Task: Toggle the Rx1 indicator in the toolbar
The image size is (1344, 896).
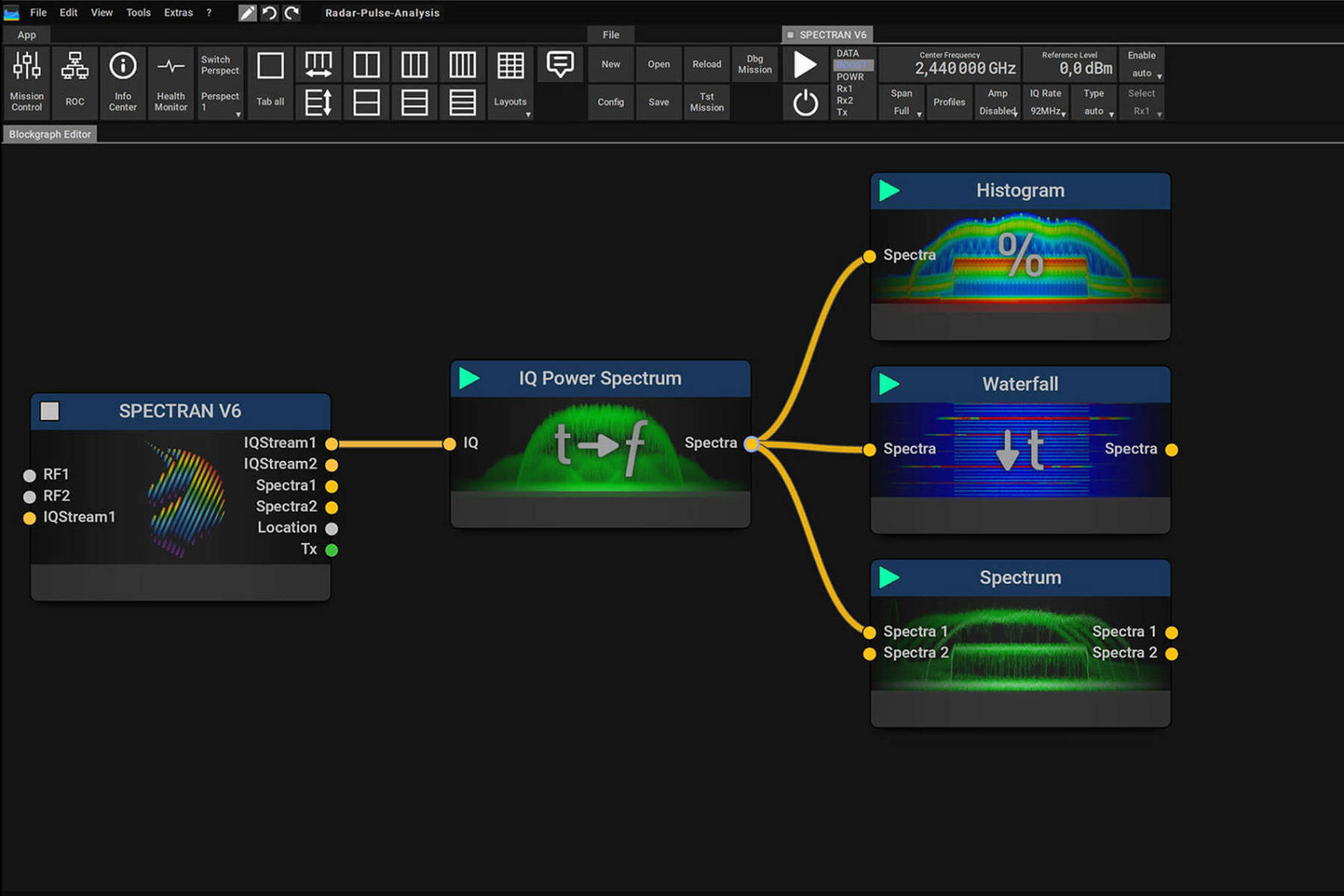Action: coord(845,89)
